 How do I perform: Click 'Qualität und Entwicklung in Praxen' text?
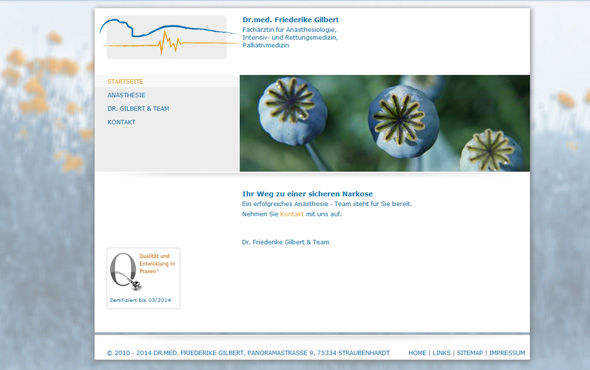(157, 263)
